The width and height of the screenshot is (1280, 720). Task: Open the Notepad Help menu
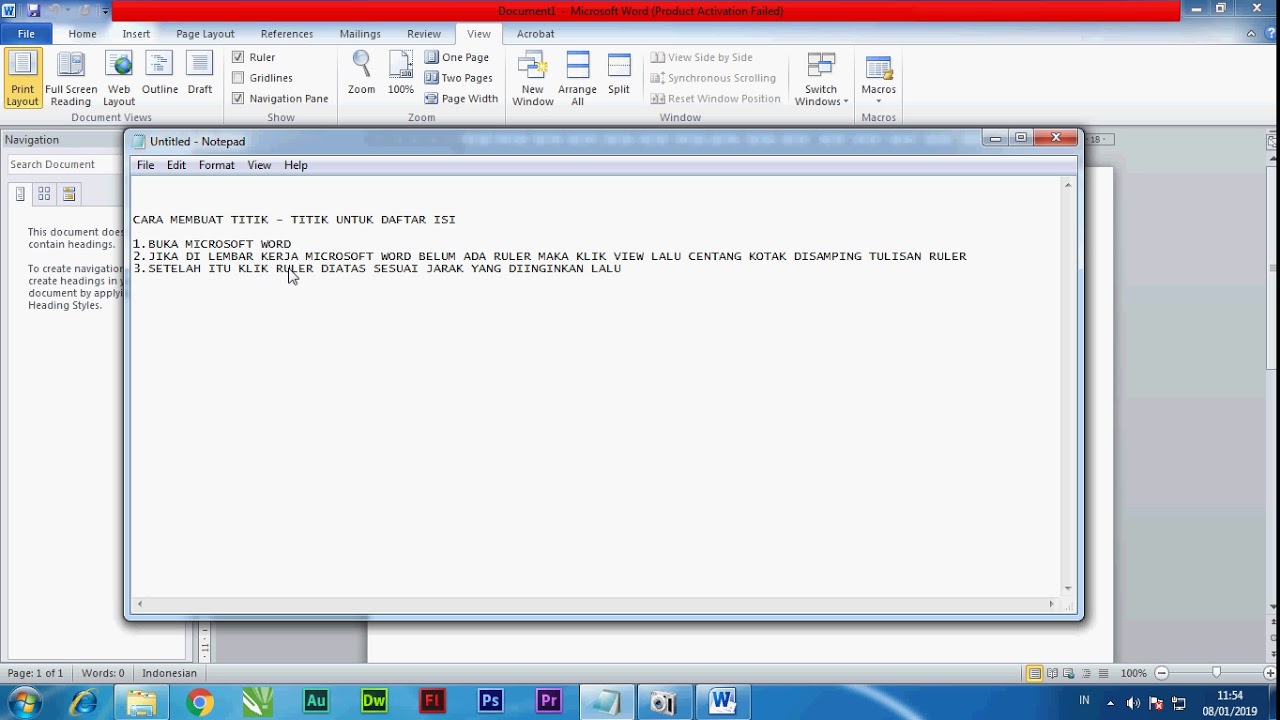[295, 165]
